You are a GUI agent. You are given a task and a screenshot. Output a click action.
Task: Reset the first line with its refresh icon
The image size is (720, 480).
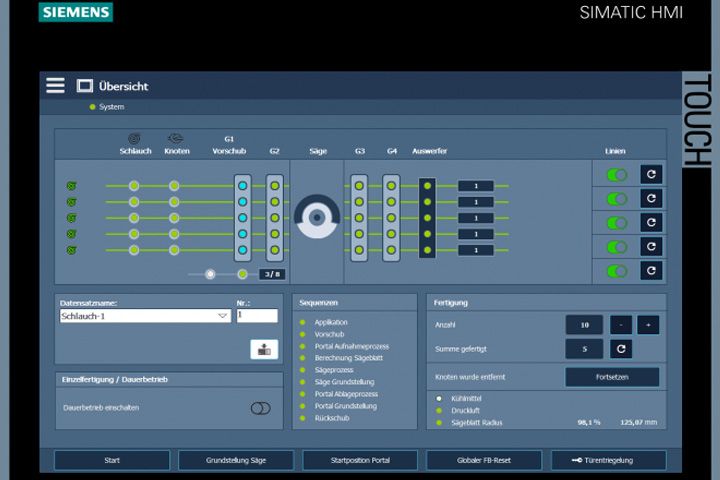pos(651,174)
